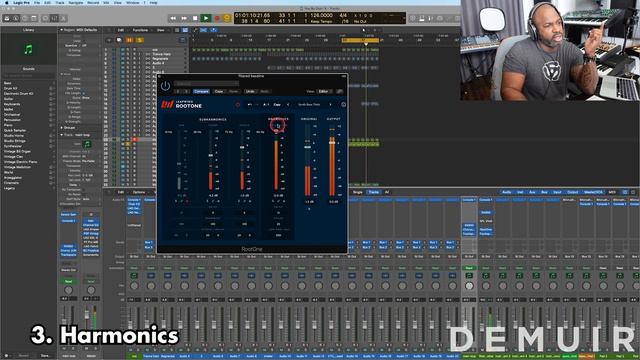Click the Copy button in the plugin header

(219, 91)
